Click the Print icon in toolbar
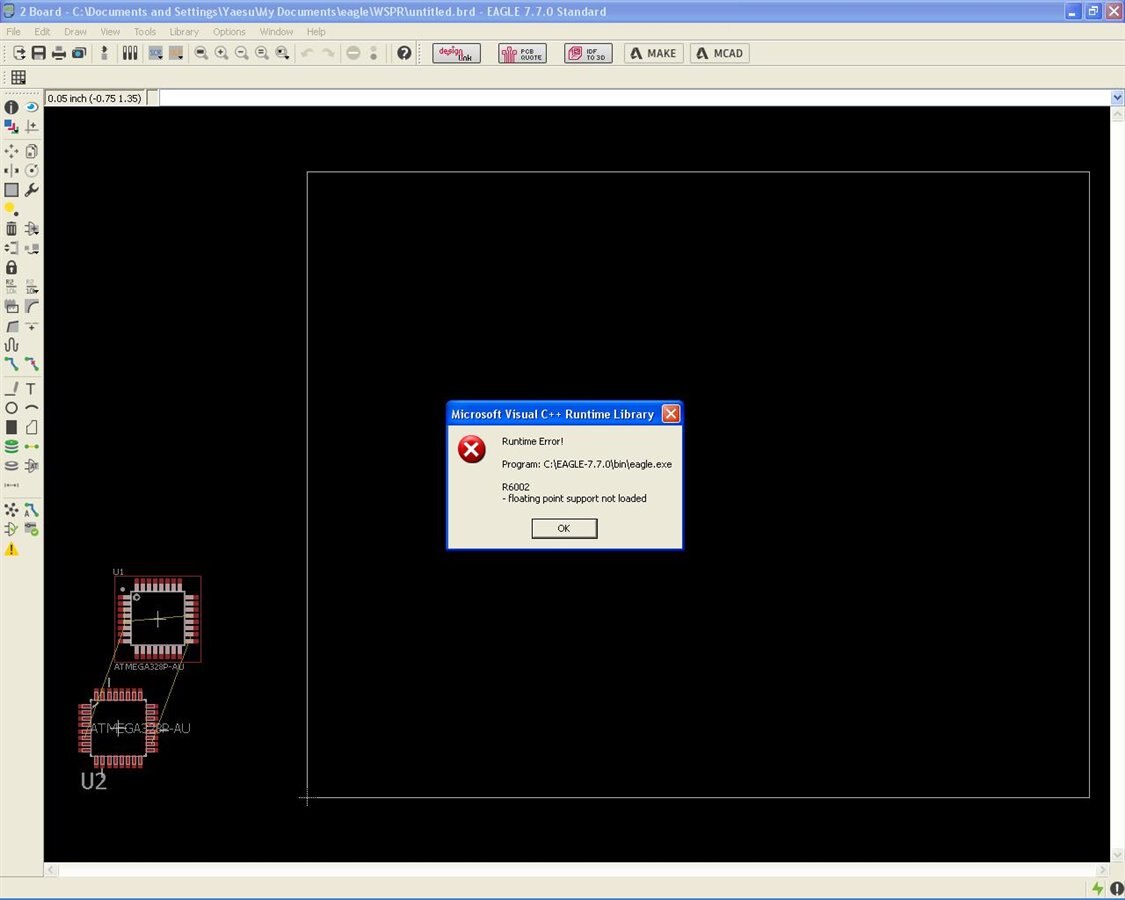Screen dimensions: 1125x900 (59, 53)
